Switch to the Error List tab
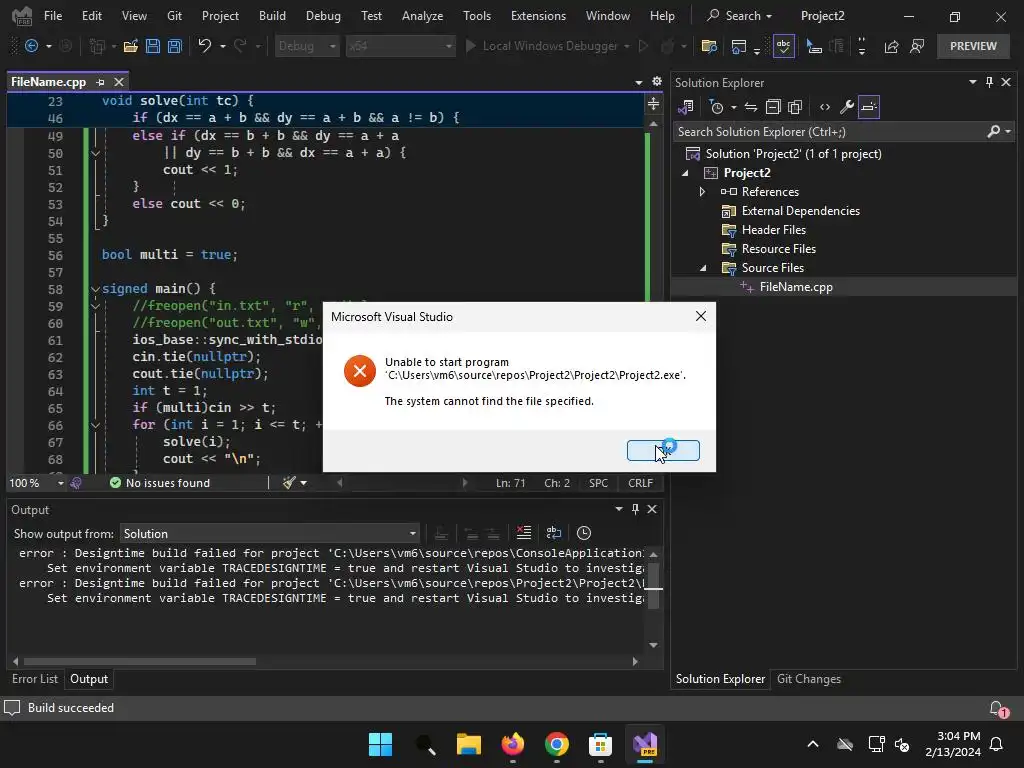The image size is (1024, 768). [x=35, y=679]
